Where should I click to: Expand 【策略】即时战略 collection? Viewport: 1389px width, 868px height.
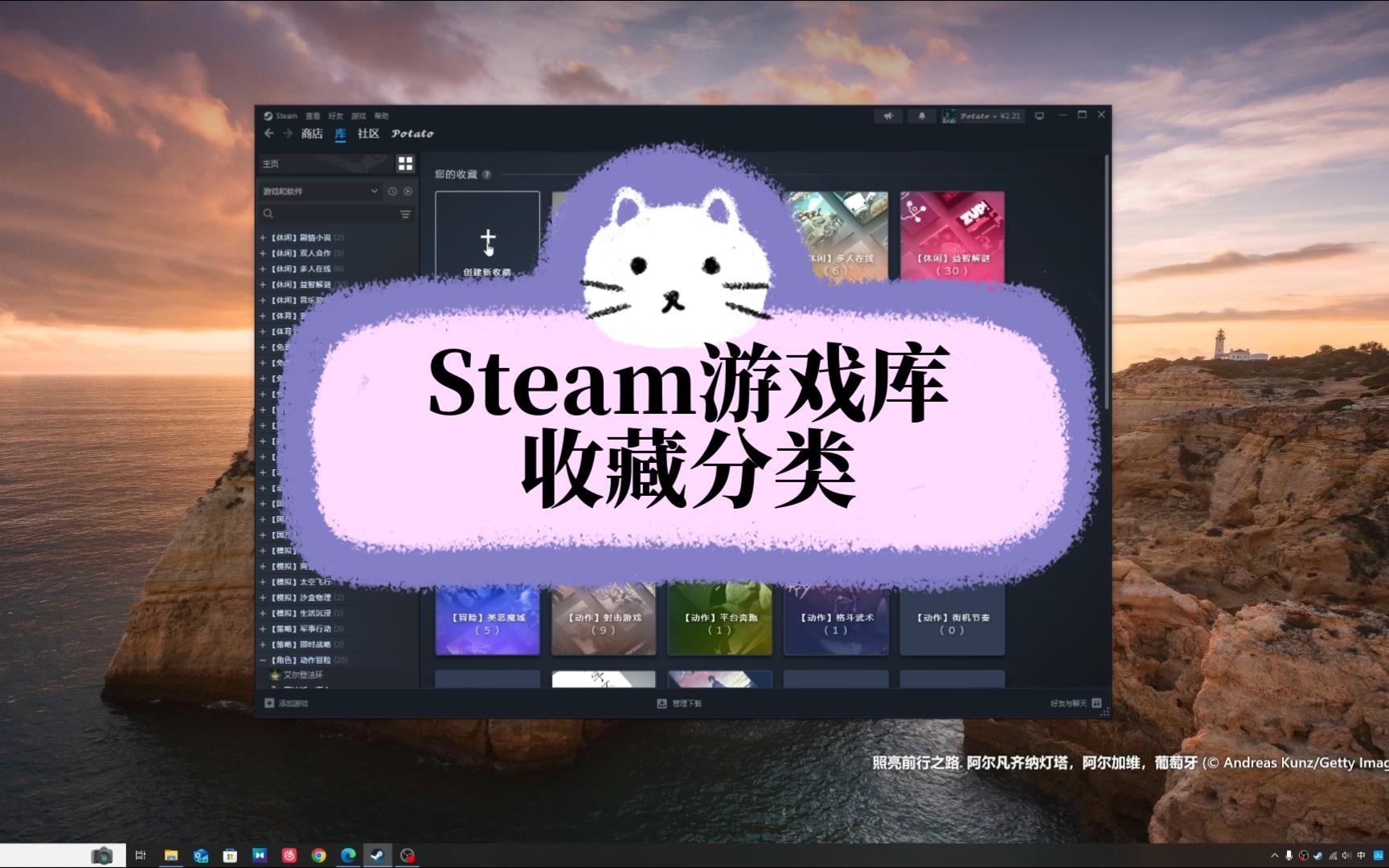[x=263, y=645]
